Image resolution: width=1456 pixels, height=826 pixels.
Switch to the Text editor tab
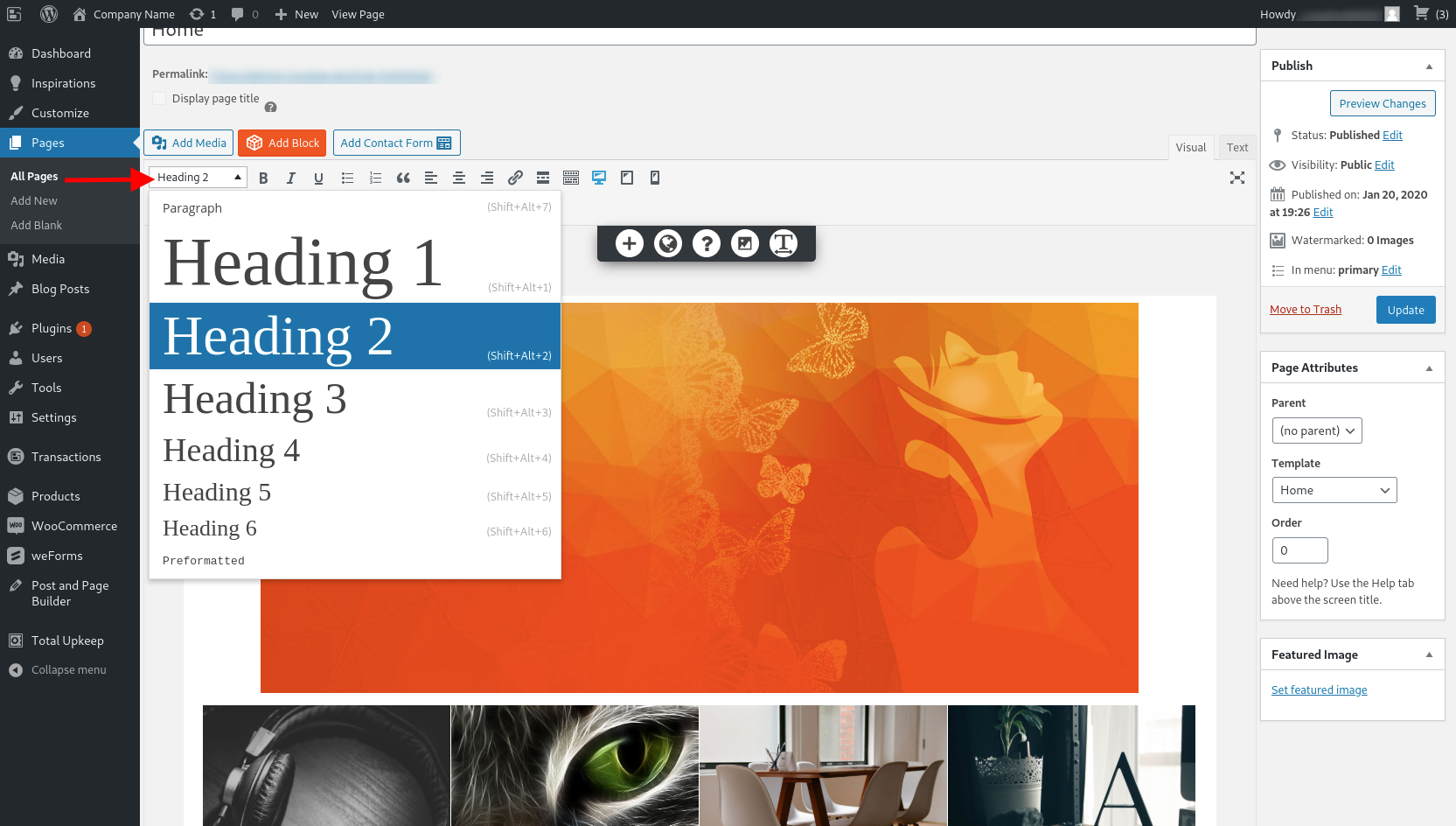1237,148
